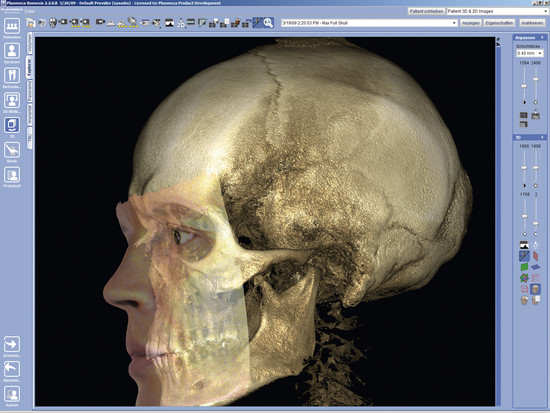The height and width of the screenshot is (413, 550).
Task: Open the Befundaufnahme tooth module
Action: click(x=12, y=76)
